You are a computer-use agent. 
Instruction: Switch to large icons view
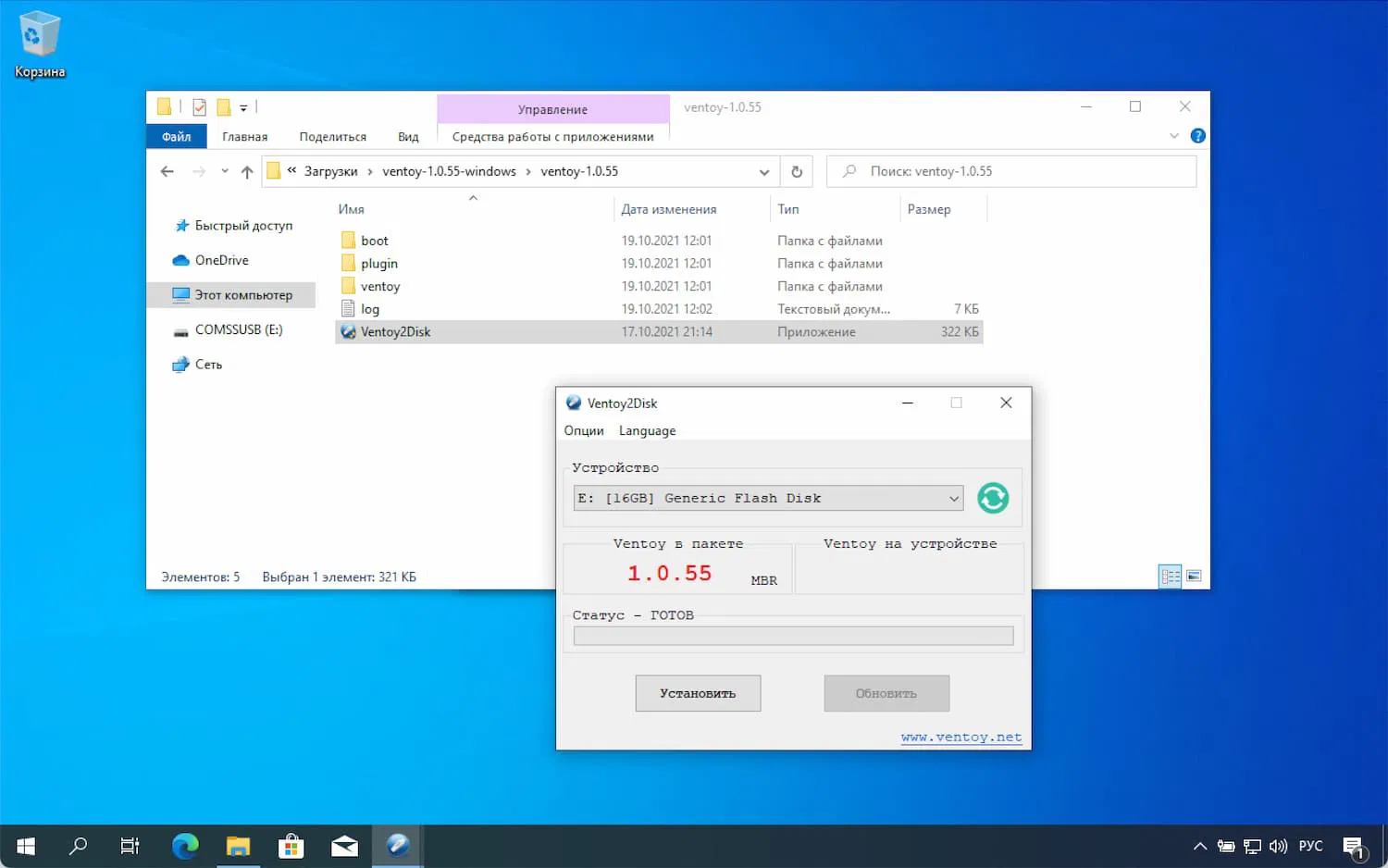[x=1194, y=577]
